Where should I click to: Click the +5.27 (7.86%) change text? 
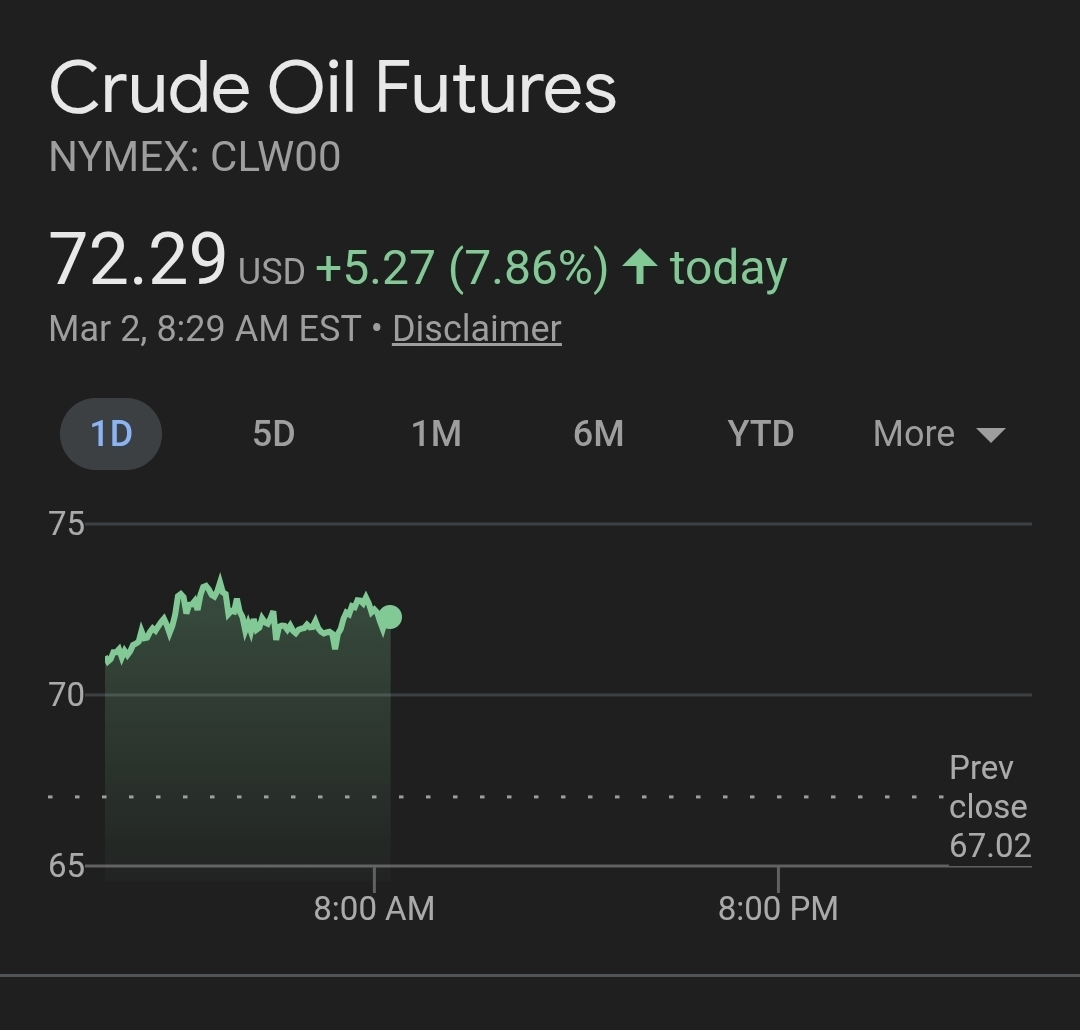[461, 268]
